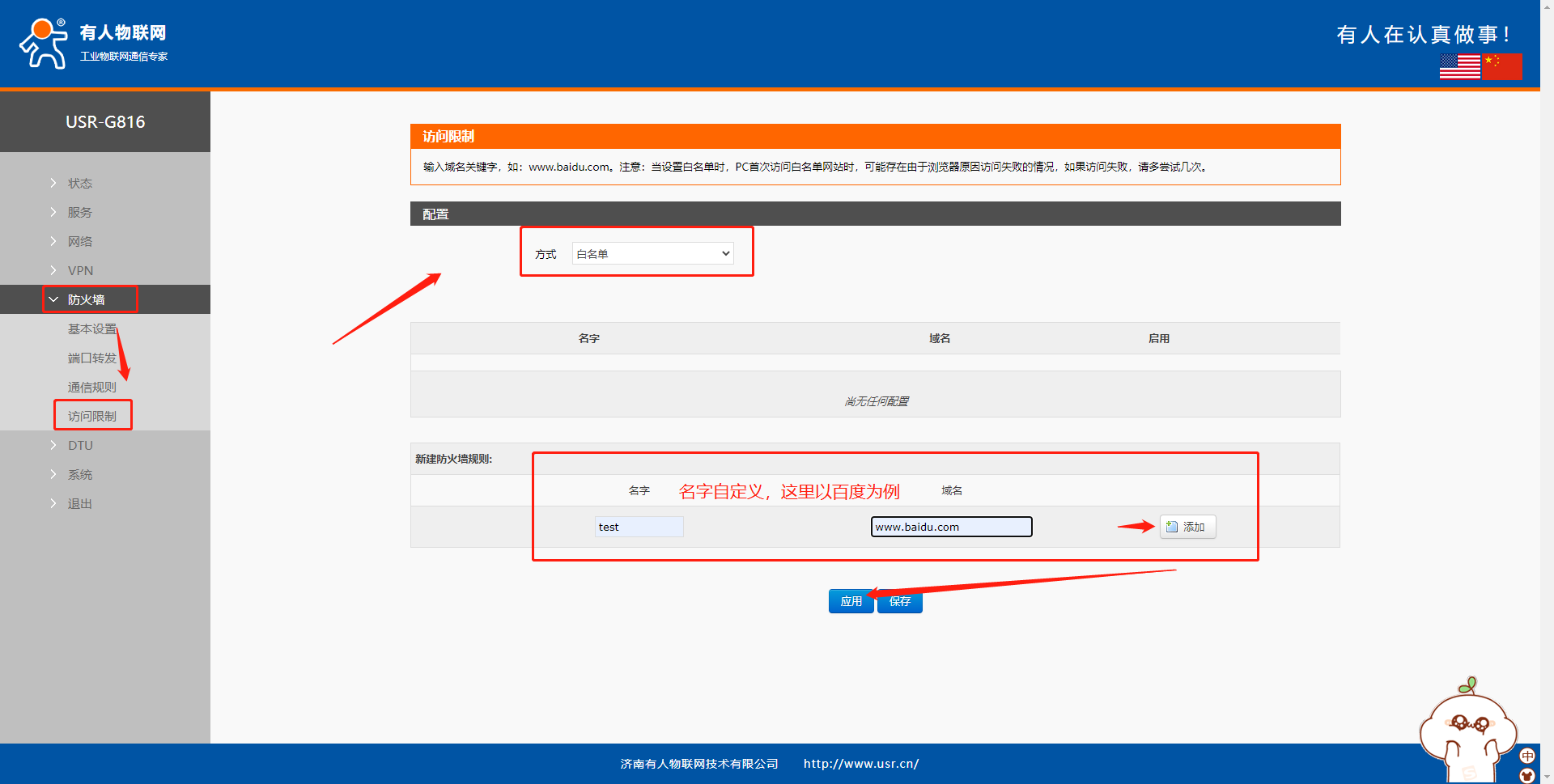Switch language with the China flag
1554x784 pixels.
point(1502,66)
